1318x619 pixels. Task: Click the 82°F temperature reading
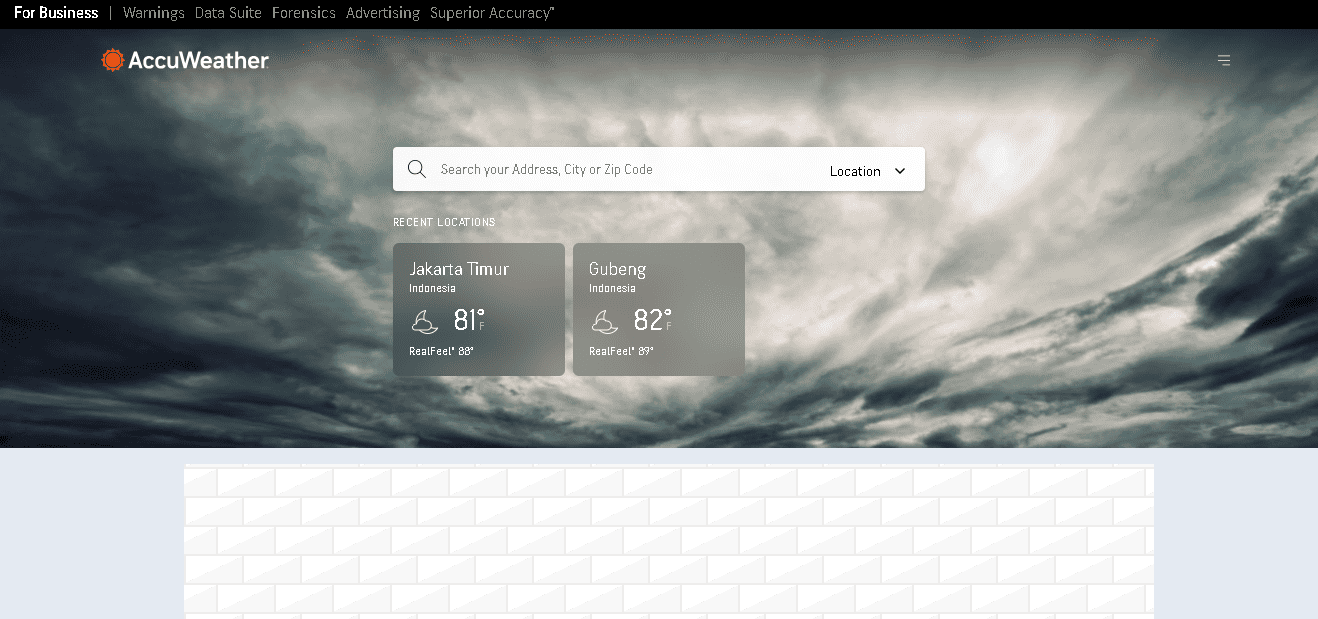coord(647,320)
